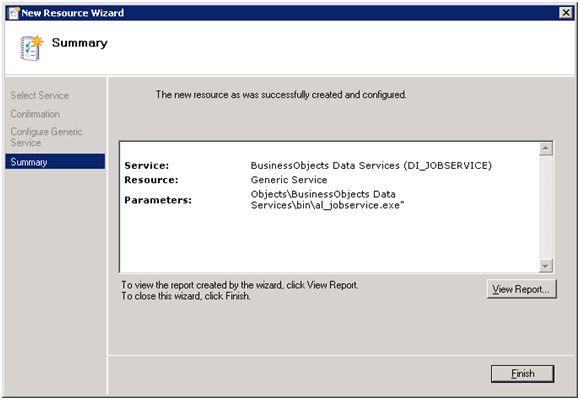Click the summary box scrollbar track

(546, 207)
